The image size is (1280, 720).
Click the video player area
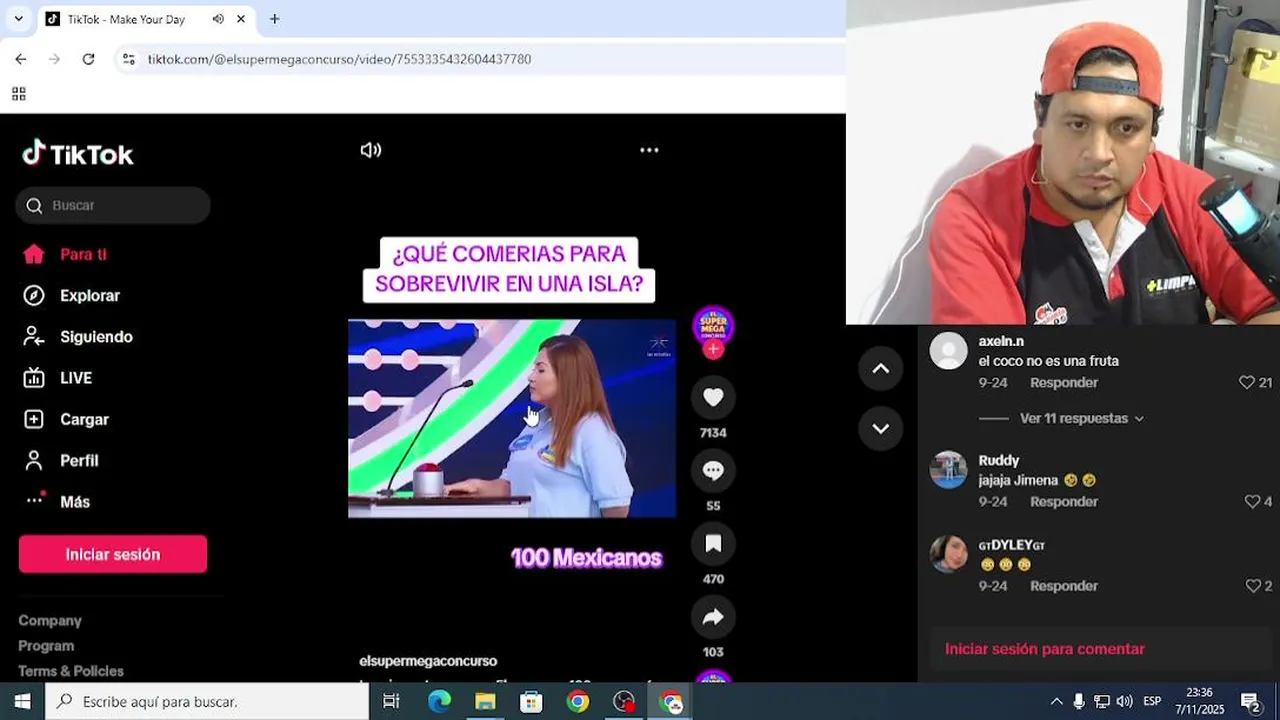click(x=512, y=418)
